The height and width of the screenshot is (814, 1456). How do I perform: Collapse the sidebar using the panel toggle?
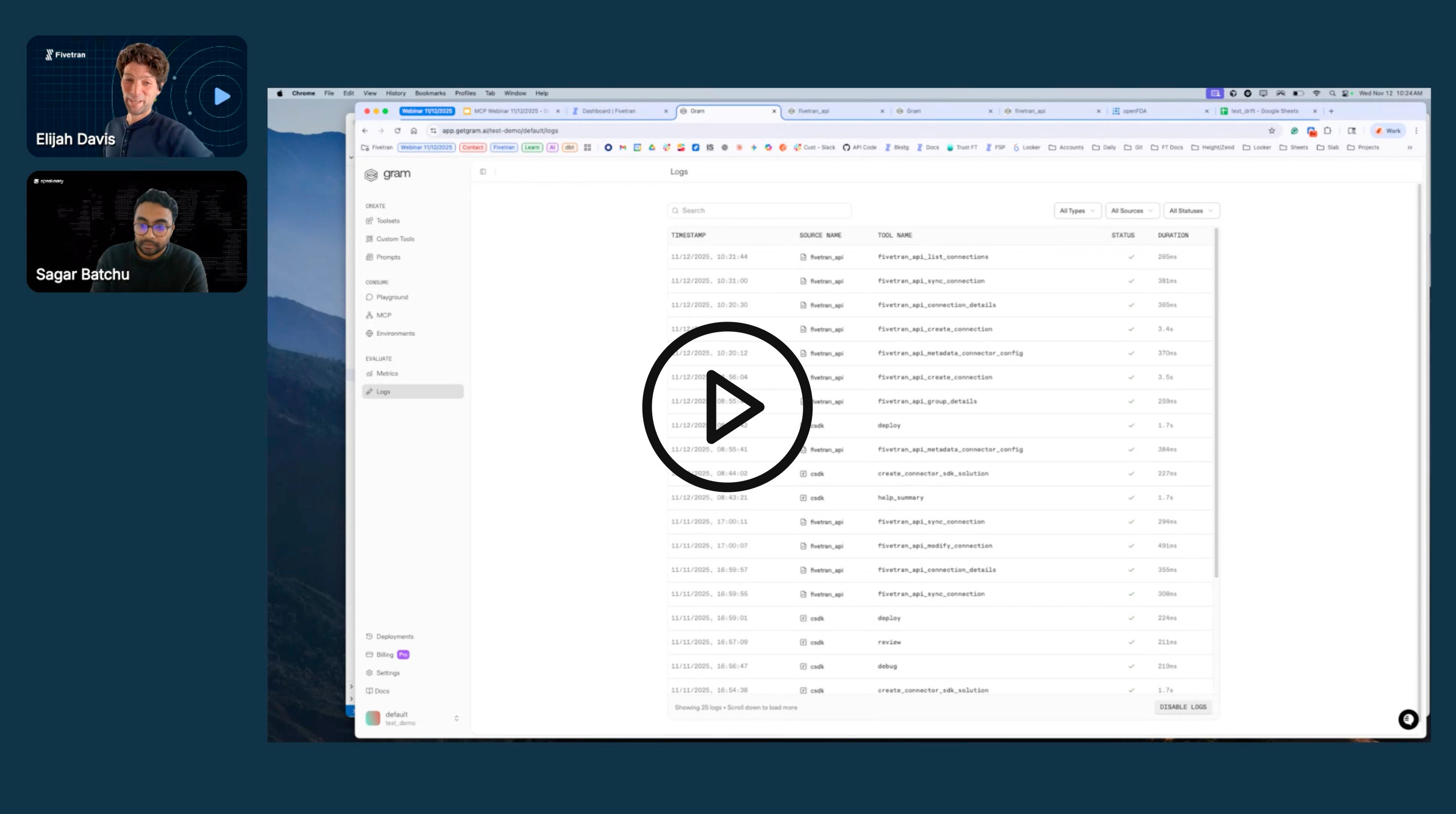(x=483, y=171)
